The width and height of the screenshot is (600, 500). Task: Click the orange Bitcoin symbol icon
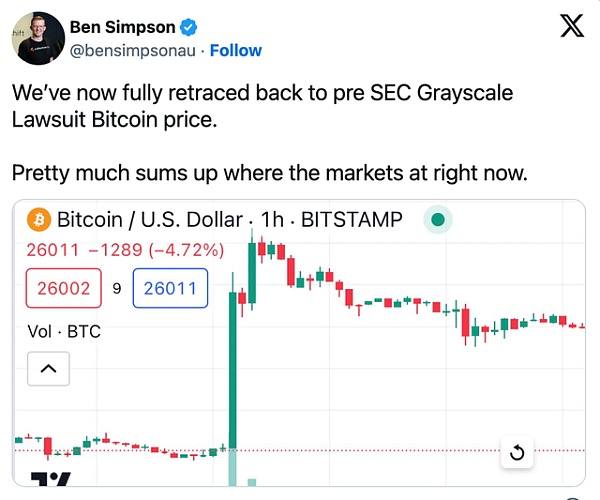[x=39, y=219]
